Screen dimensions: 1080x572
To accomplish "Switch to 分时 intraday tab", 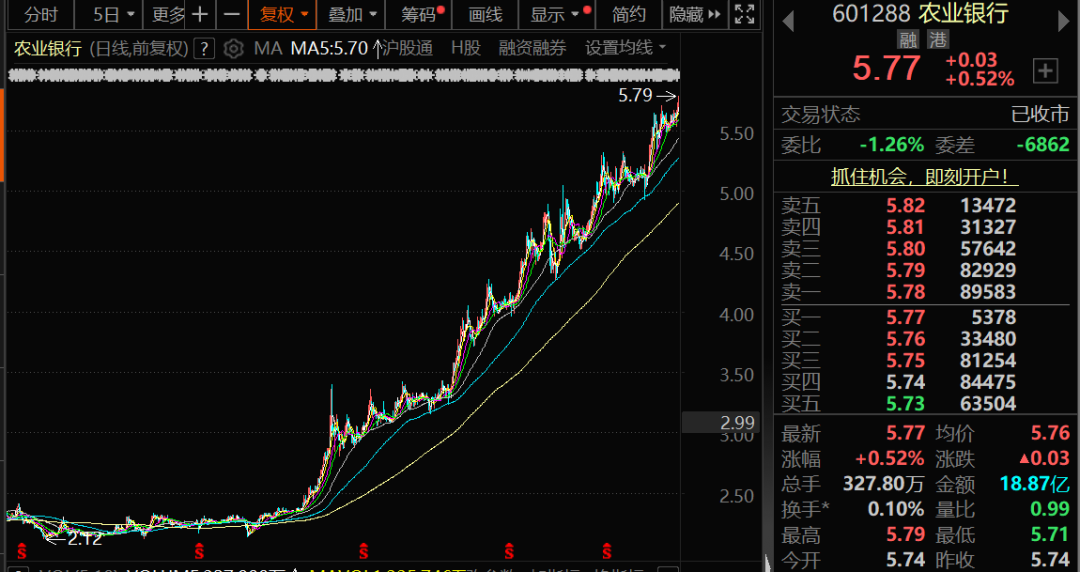I will (41, 14).
